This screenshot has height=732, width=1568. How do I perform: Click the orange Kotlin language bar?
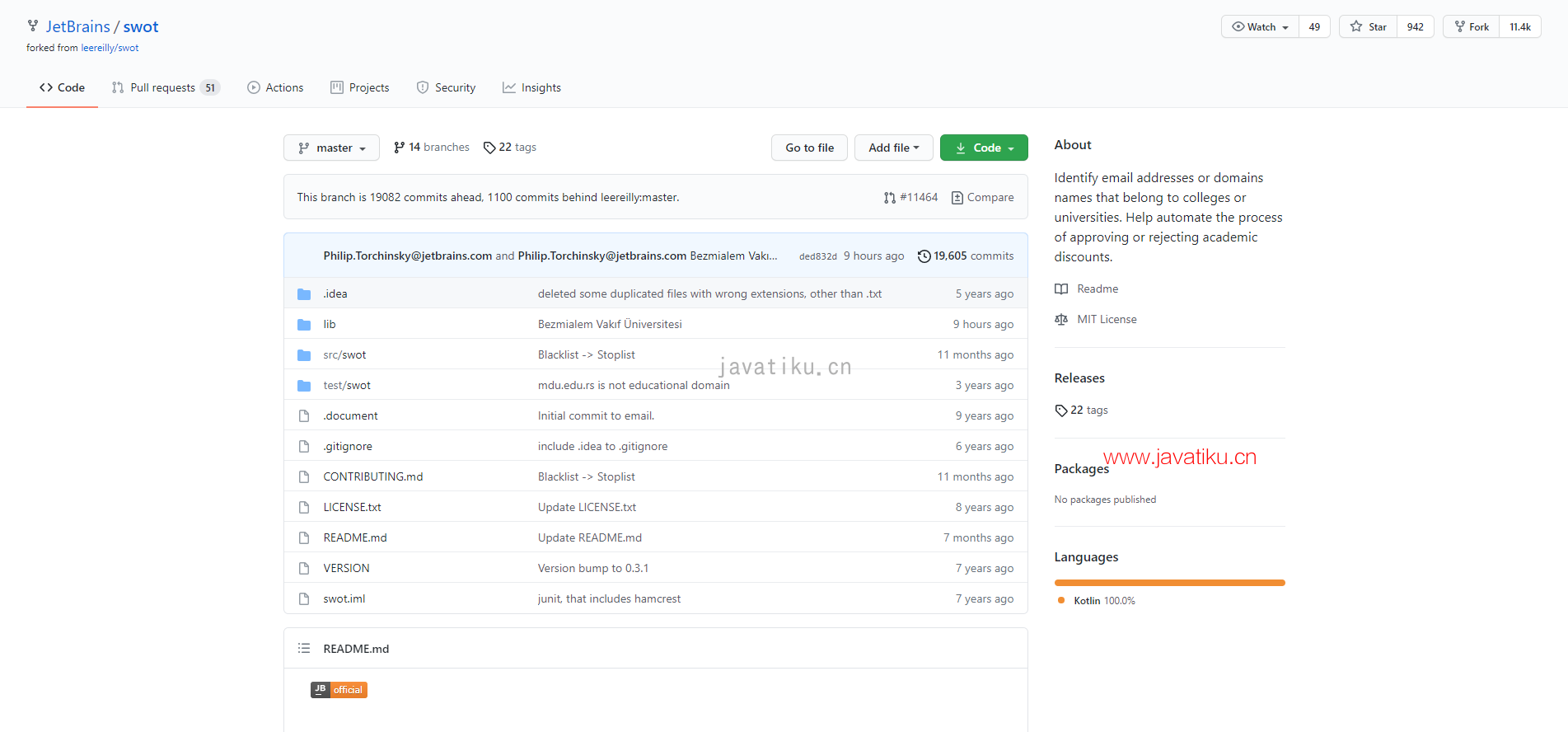pos(1169,583)
